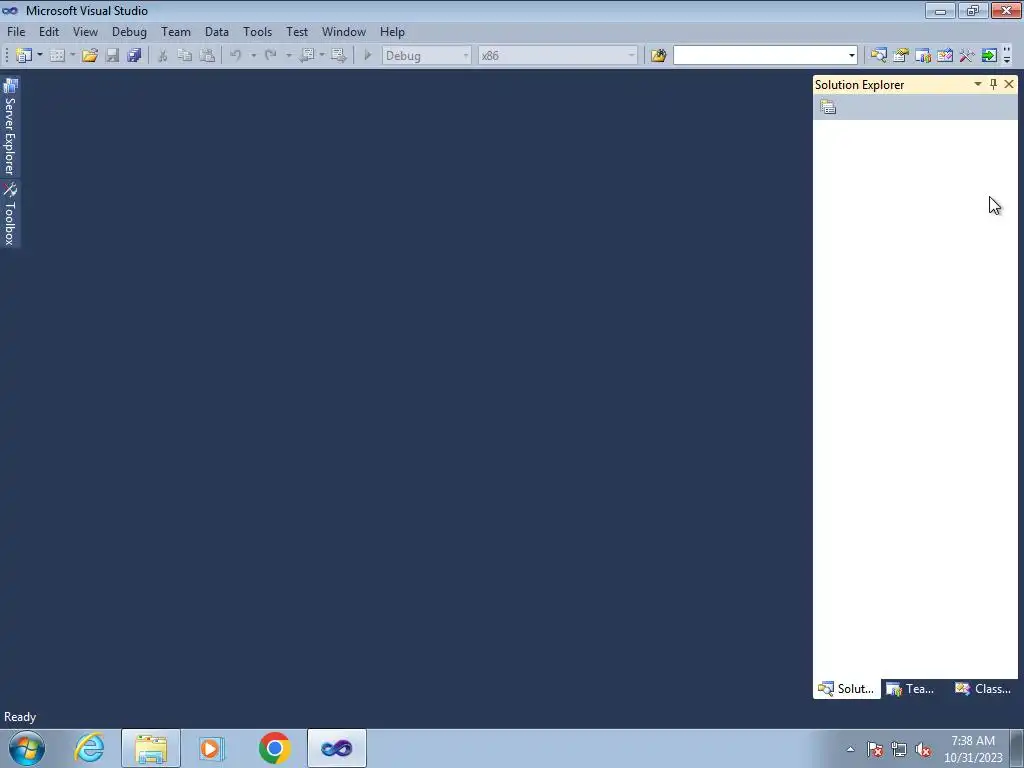The image size is (1024, 768).
Task: Open the Navigate Backward dropdown arrow
Action: [322, 56]
